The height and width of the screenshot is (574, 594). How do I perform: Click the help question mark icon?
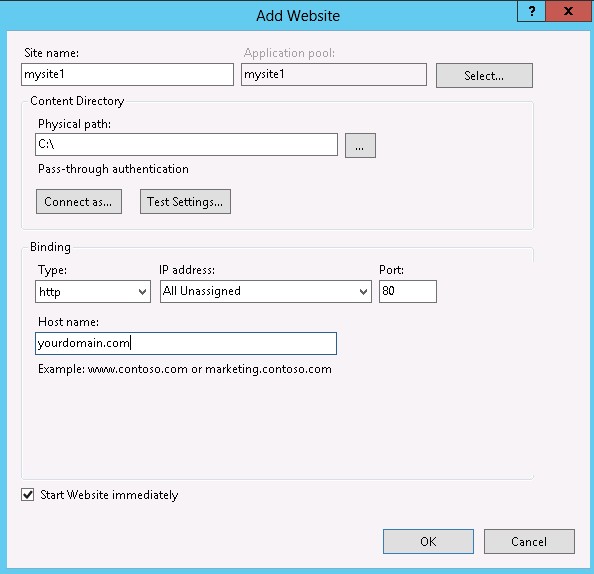pos(531,11)
